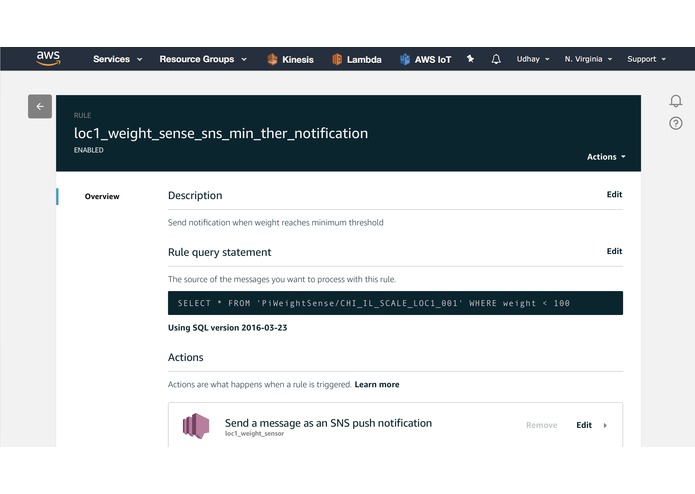The image size is (695, 494).
Task: Edit the Rule query statement
Action: click(x=614, y=251)
